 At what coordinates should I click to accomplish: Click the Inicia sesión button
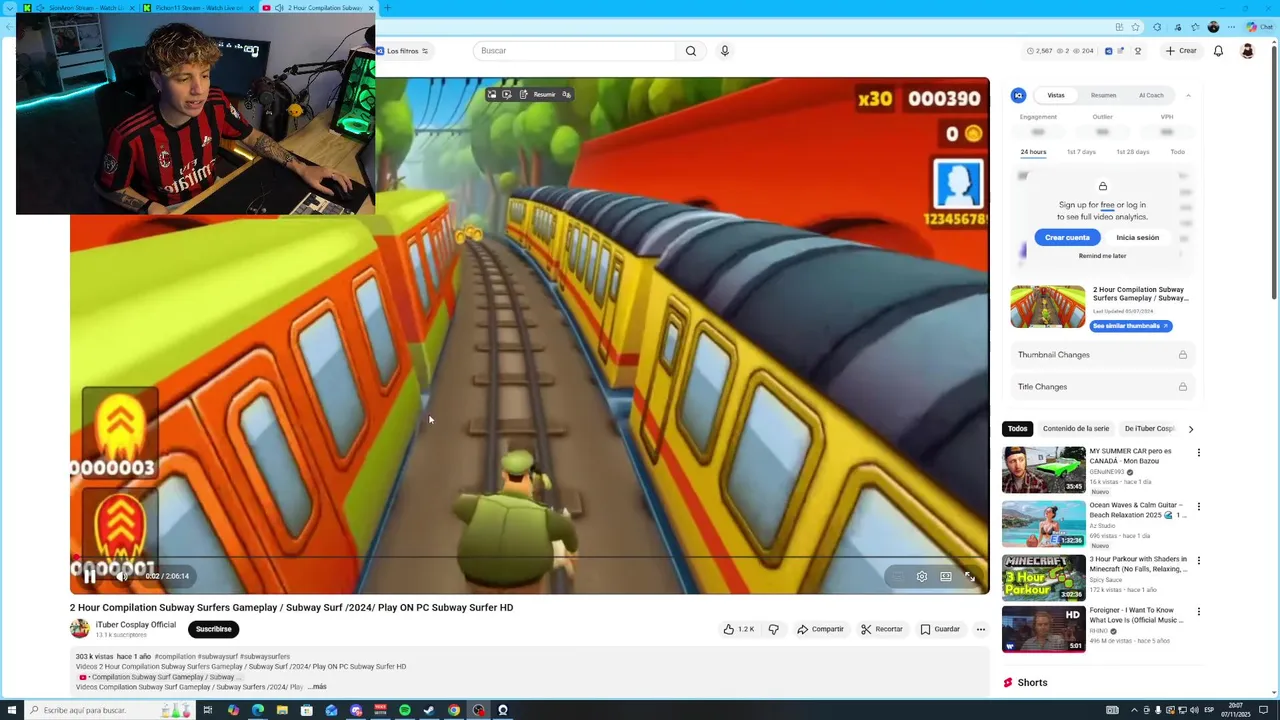[1137, 237]
